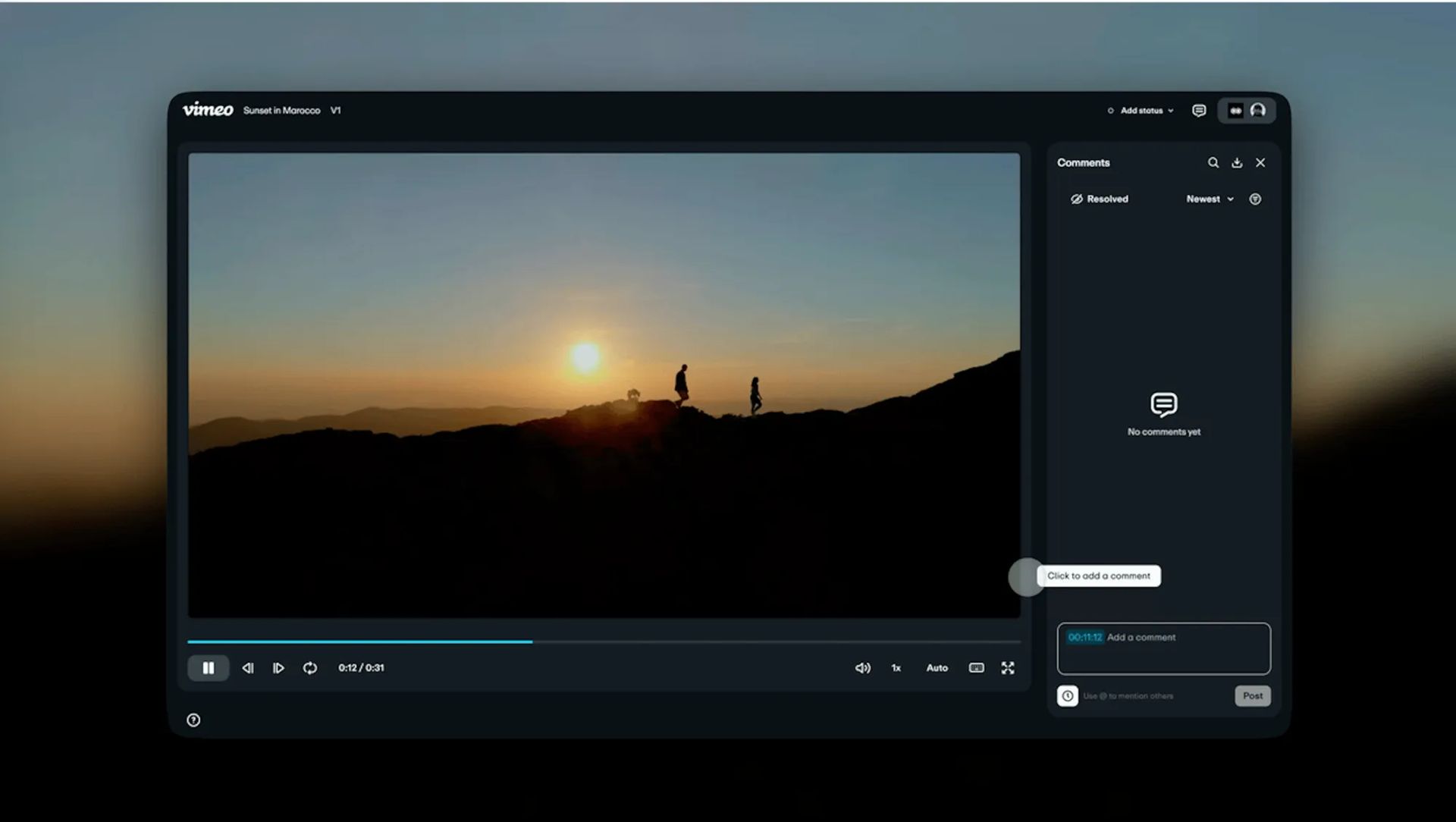Open the Newest sort dropdown
1456x822 pixels.
pos(1210,199)
